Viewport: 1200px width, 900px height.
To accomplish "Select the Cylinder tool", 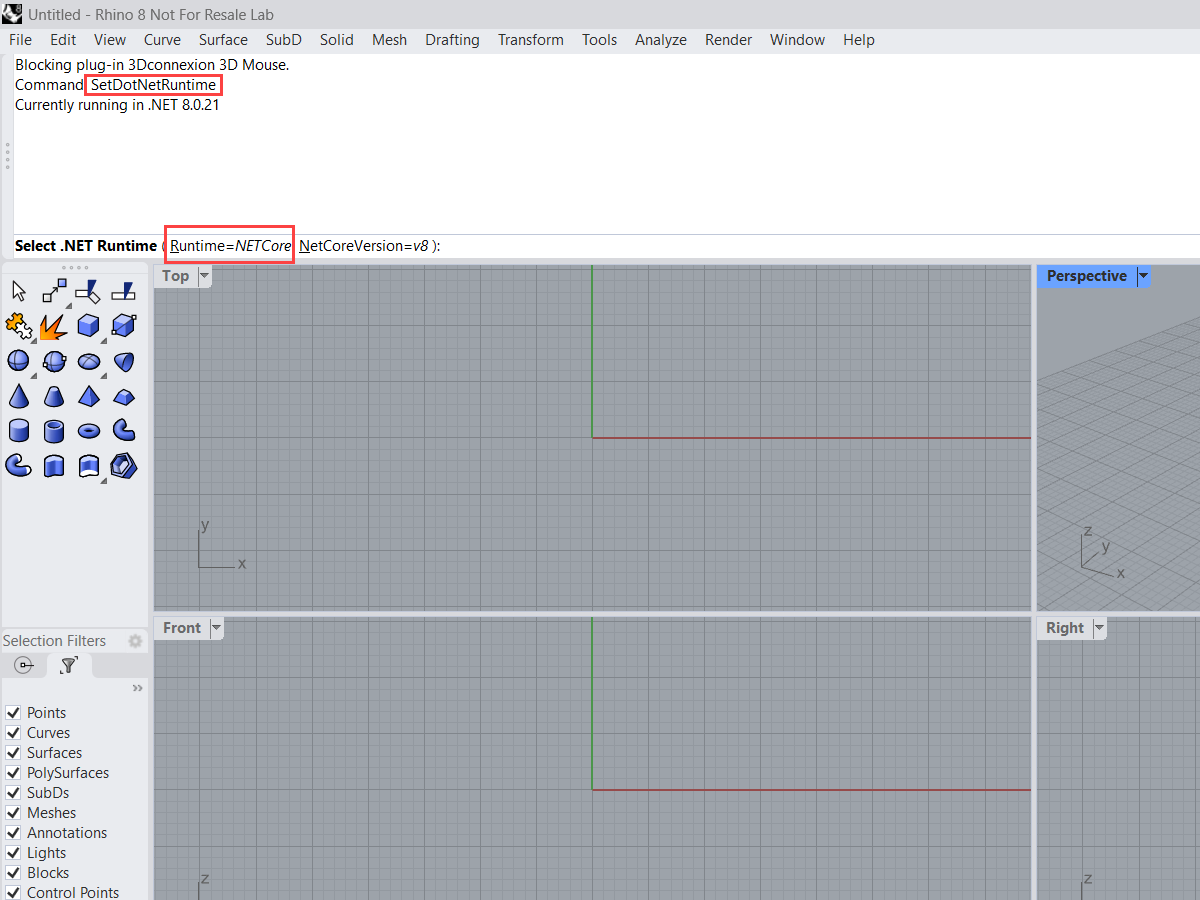I will point(19,430).
